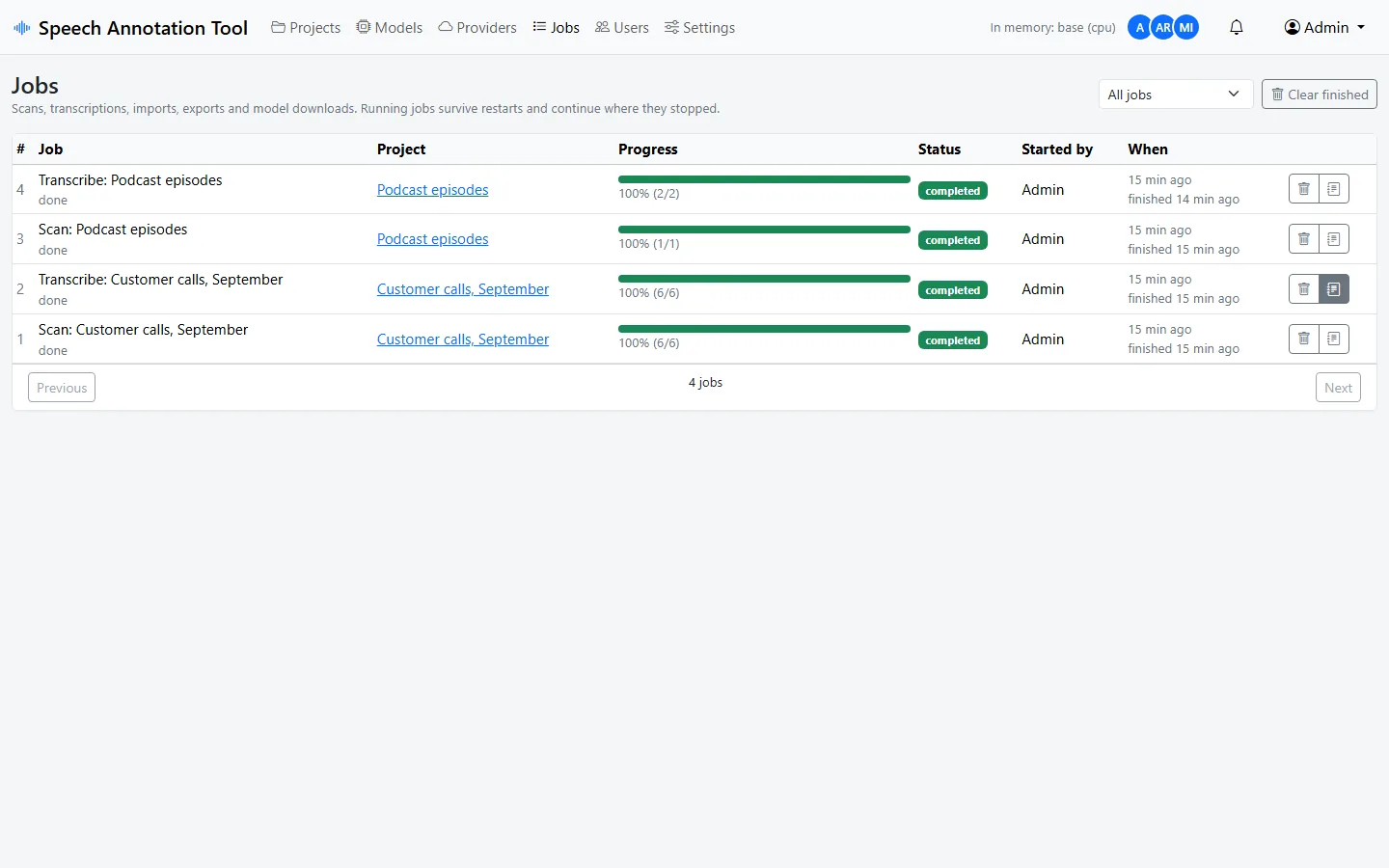Click '100% (1/1)' progress text
The width and height of the screenshot is (1389, 868).
[x=649, y=244]
